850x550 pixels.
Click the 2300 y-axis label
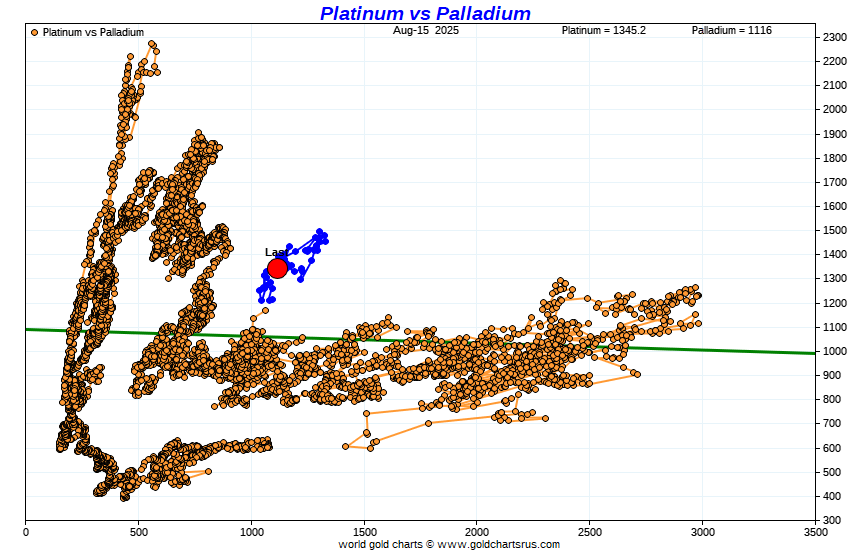click(835, 37)
